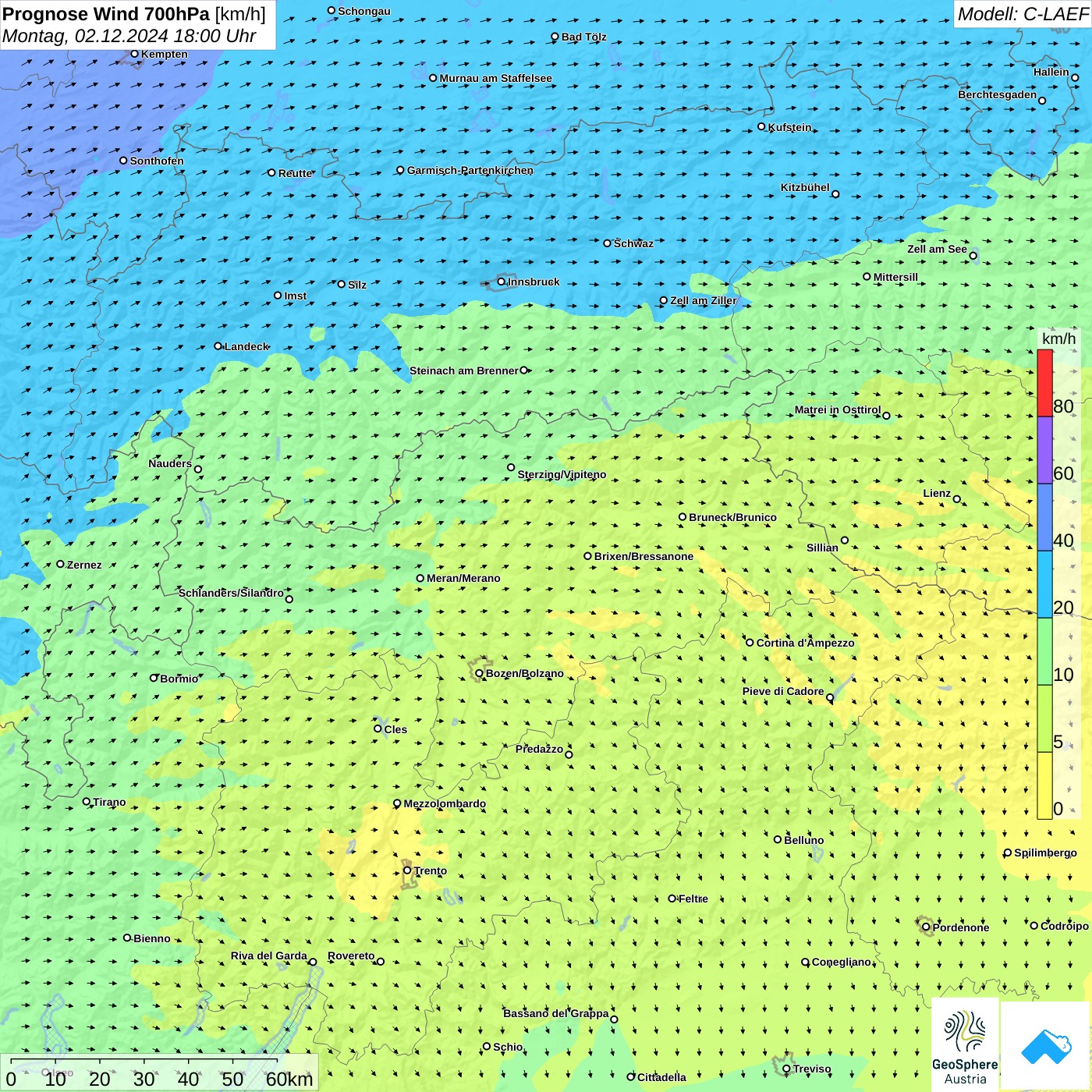The width and height of the screenshot is (1092, 1092).
Task: Select the yellow legend segment near 0
Action: pos(1044,785)
